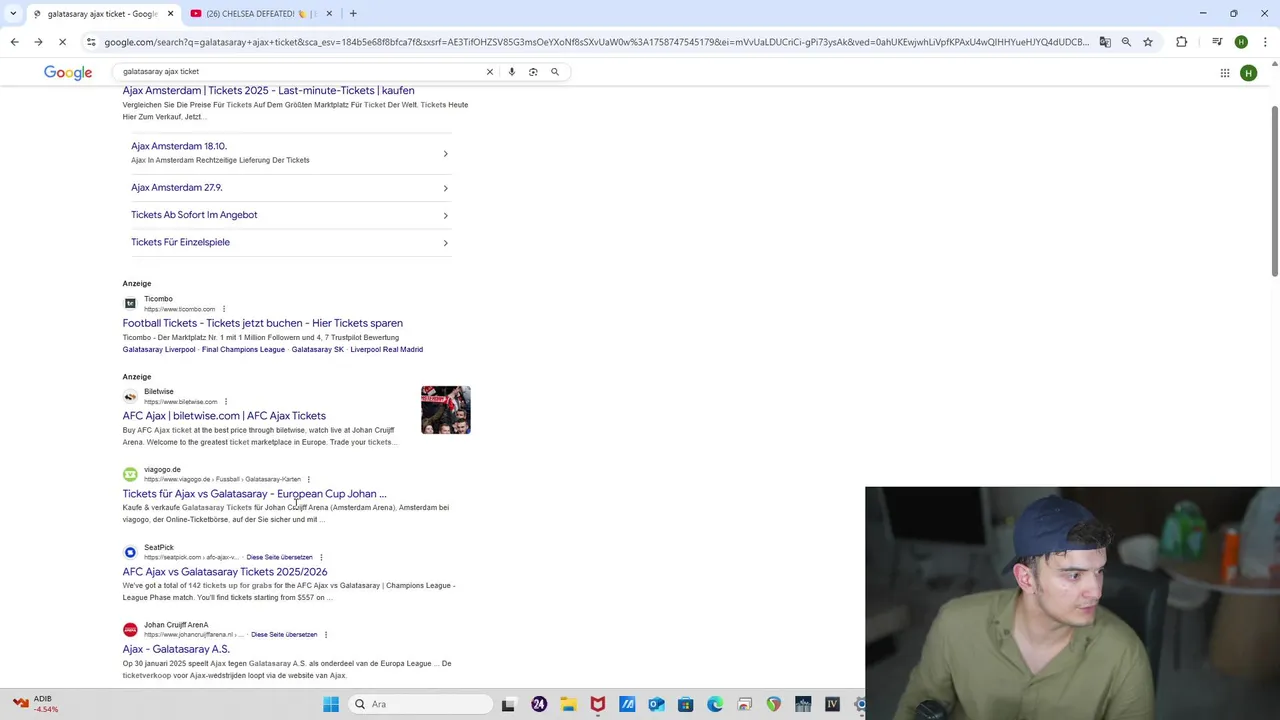
Task: Open AFC Ajax vs Galatasaray Tickets 2025/2026
Action: [225, 572]
